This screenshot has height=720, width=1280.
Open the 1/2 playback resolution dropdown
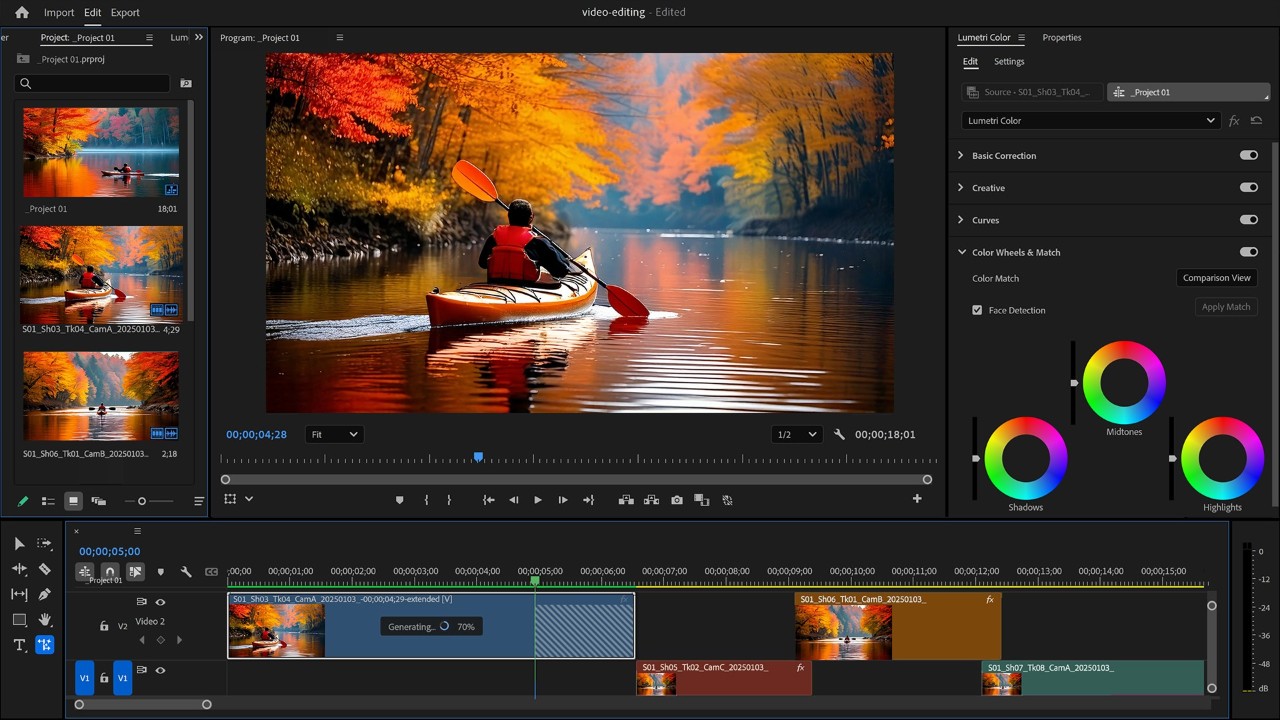795,434
